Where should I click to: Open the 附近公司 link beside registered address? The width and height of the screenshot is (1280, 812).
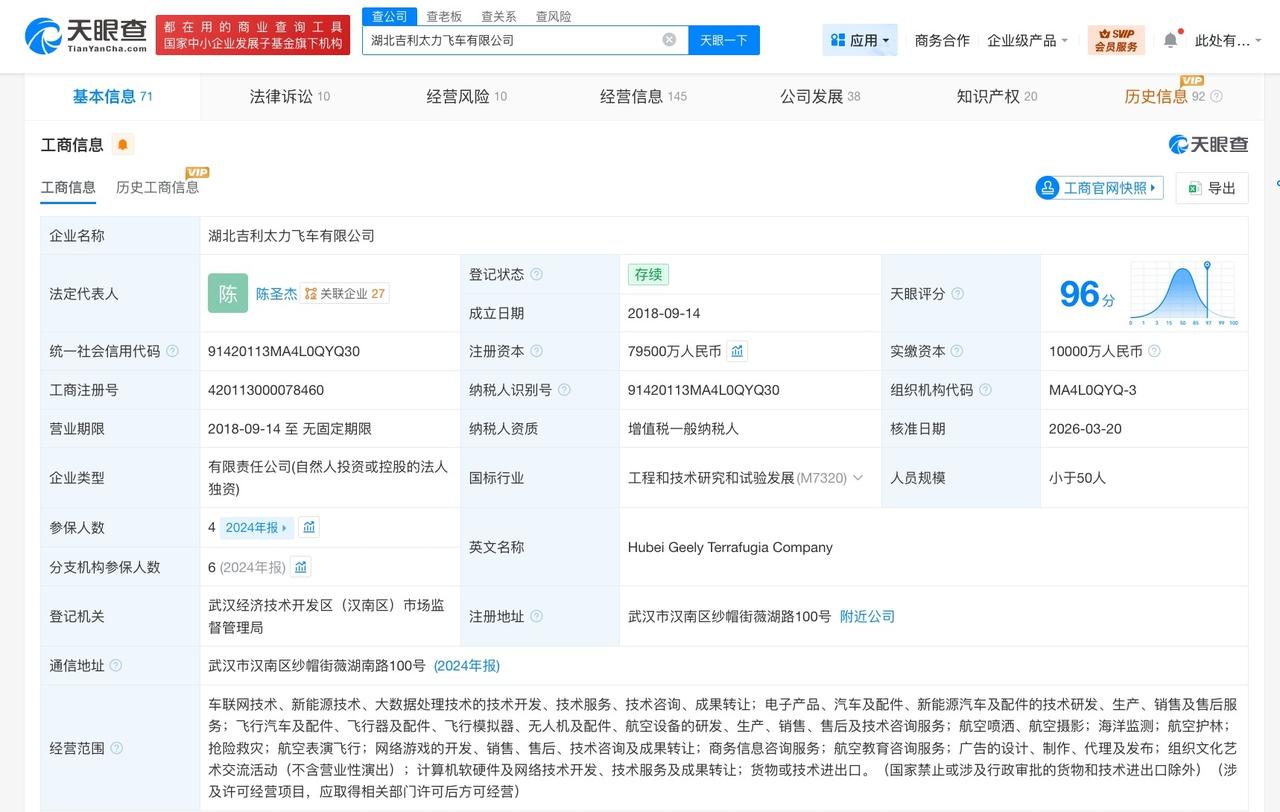(x=866, y=616)
